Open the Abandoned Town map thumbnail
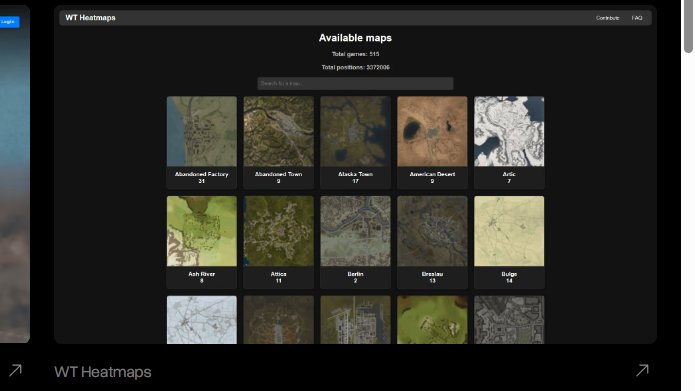Image resolution: width=695 pixels, height=391 pixels. point(278,131)
